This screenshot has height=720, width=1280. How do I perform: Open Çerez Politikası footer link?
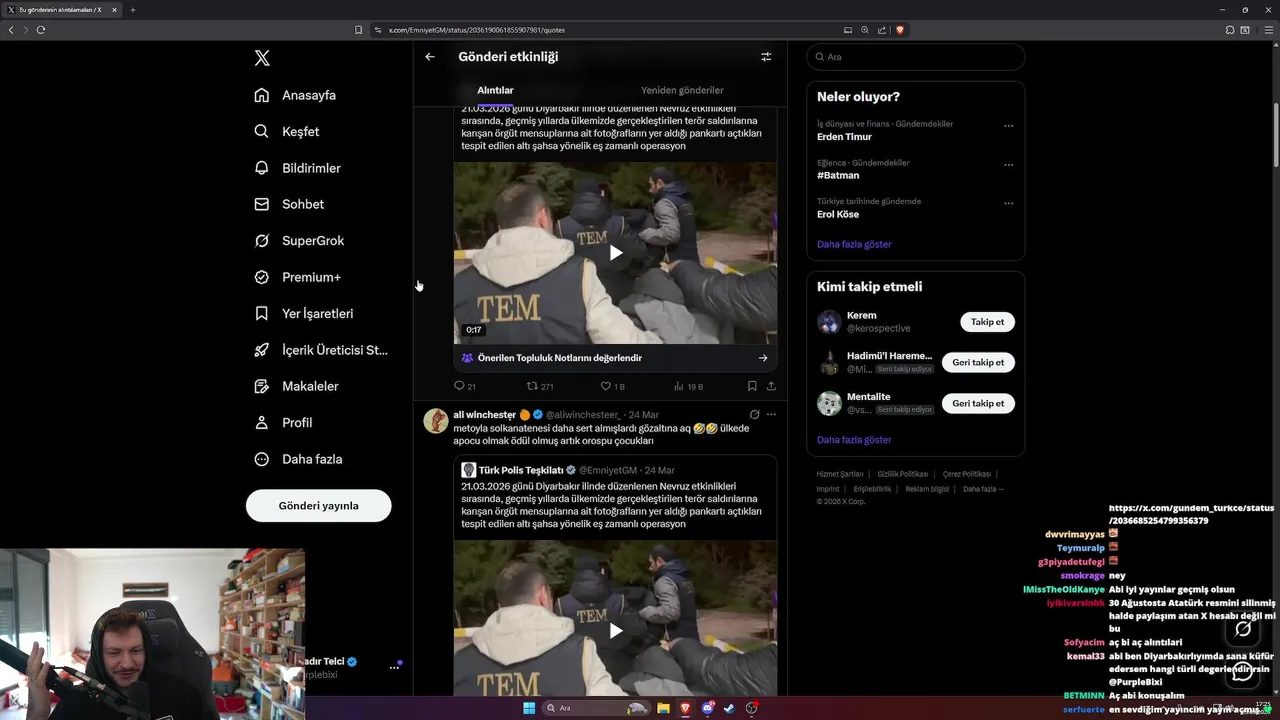point(966,474)
